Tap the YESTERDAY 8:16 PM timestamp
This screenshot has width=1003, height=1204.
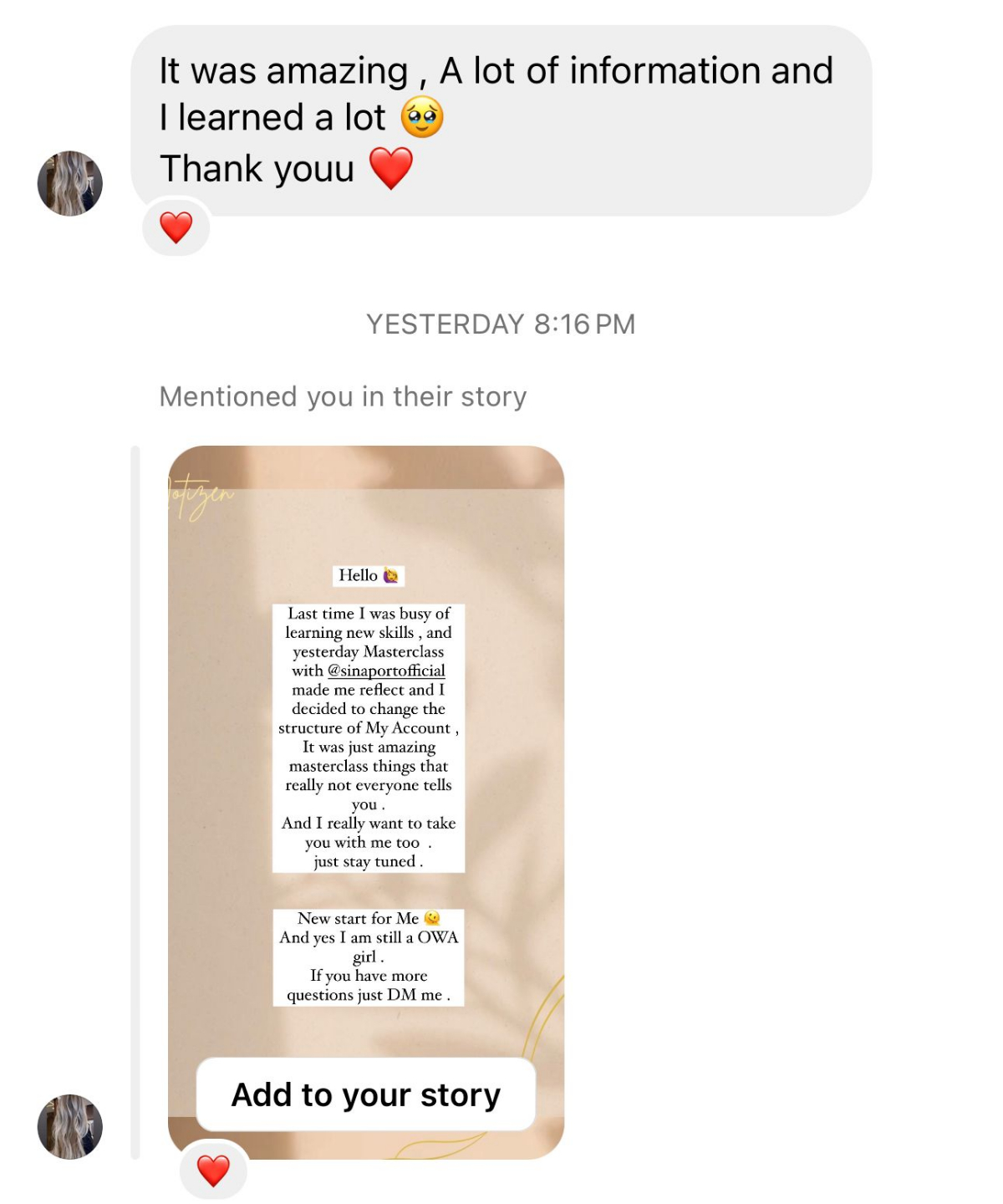click(501, 324)
